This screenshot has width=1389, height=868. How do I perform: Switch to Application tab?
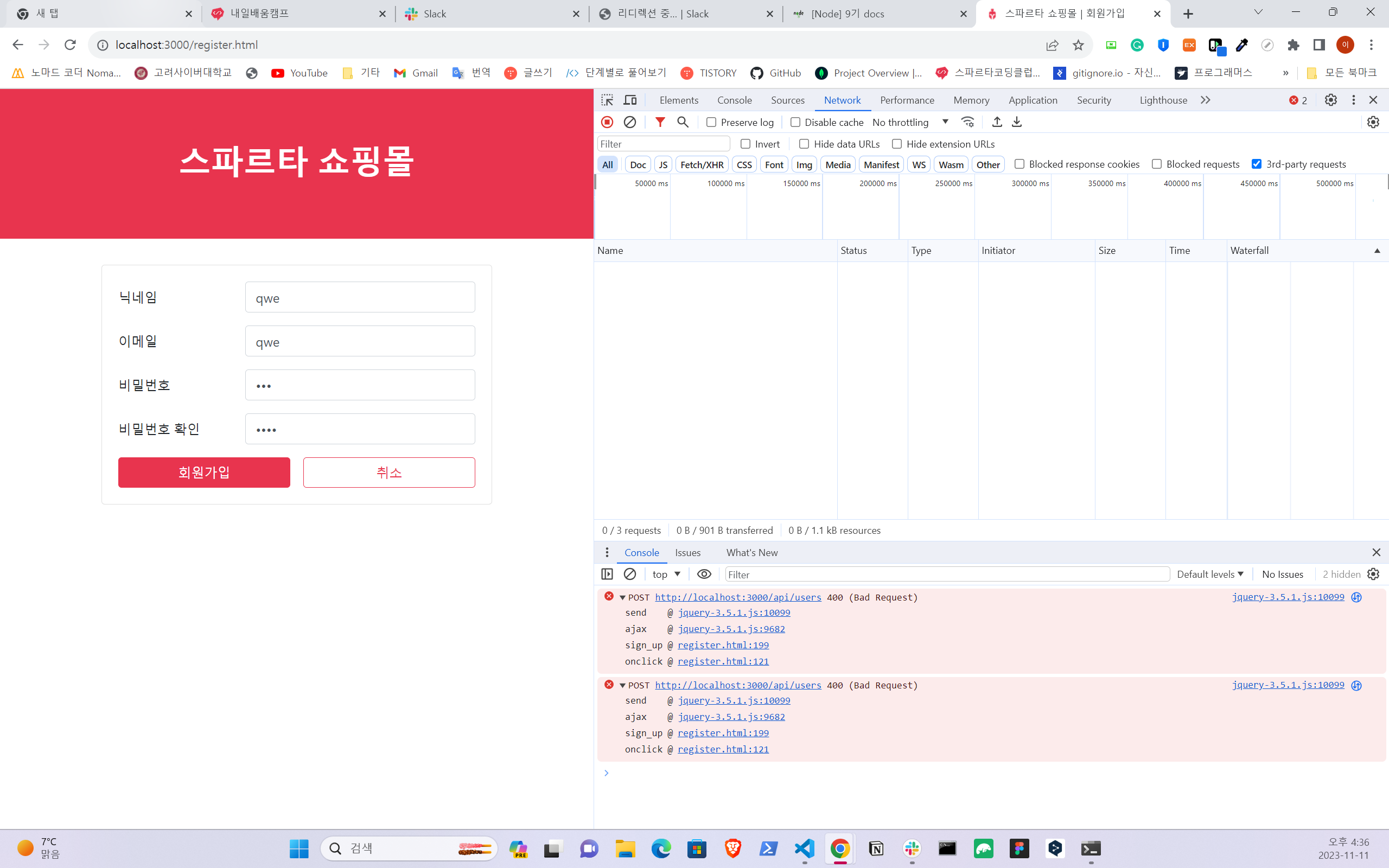(x=1033, y=100)
